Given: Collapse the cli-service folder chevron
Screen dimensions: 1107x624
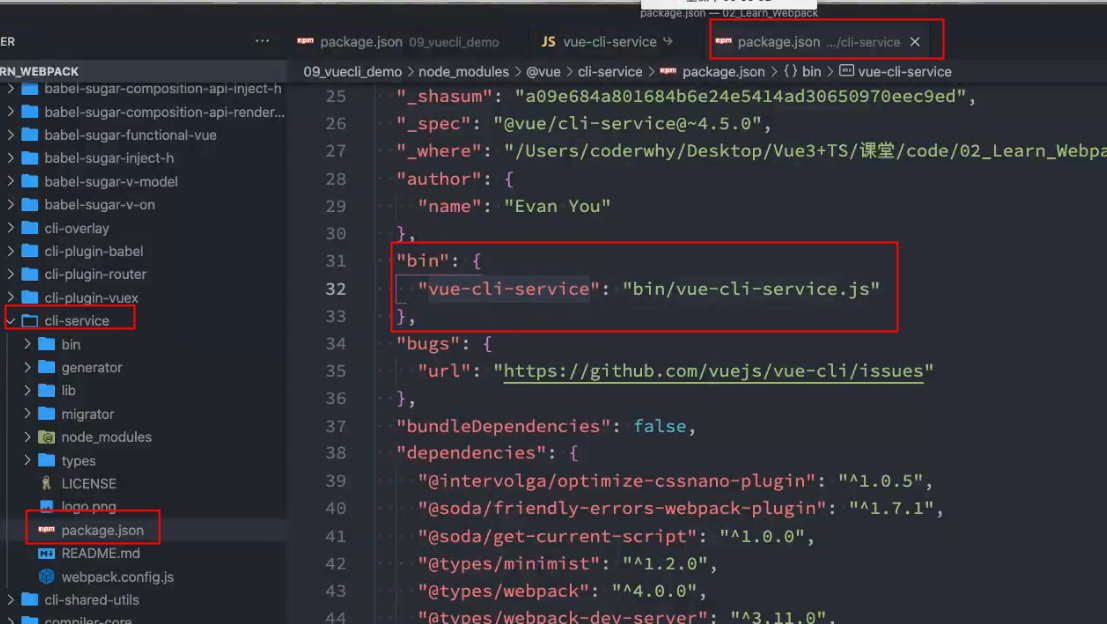Looking at the screenshot, I should [x=11, y=321].
